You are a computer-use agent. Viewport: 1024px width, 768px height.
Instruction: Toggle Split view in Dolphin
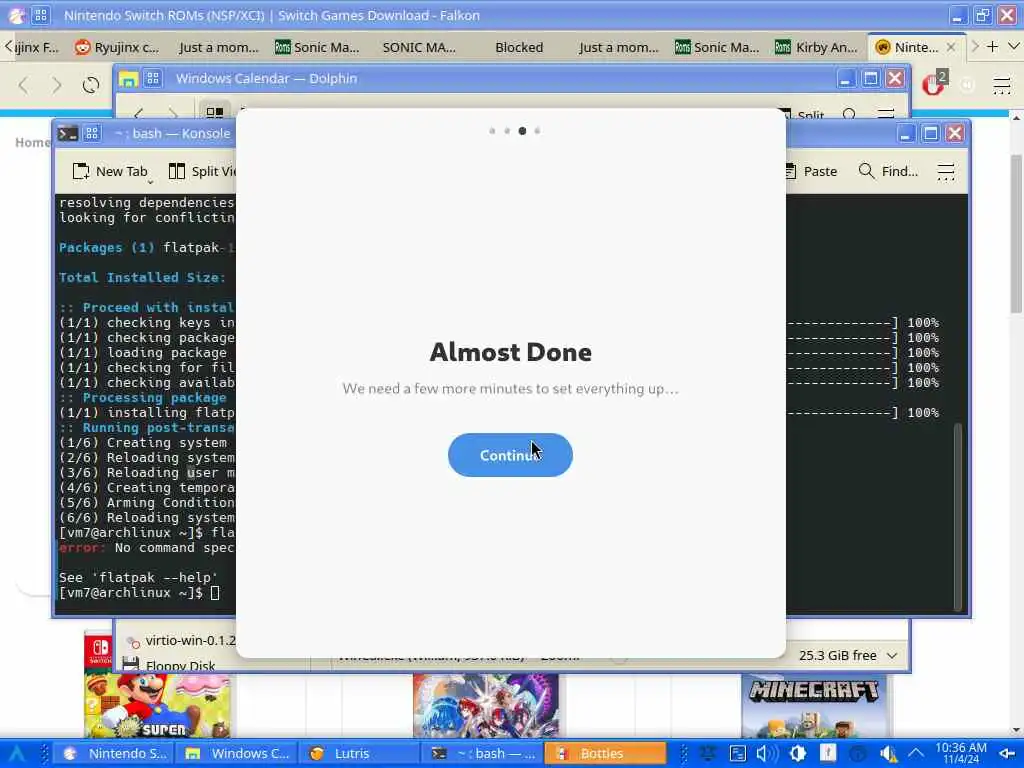(803, 115)
